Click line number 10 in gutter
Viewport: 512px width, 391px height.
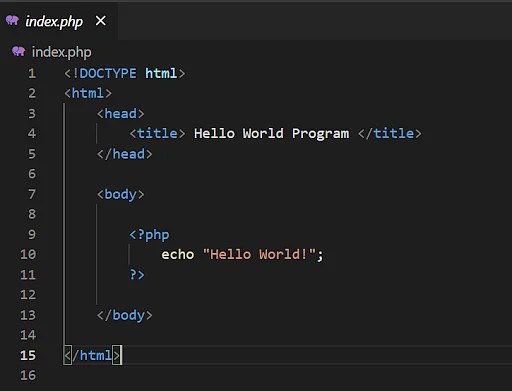[x=28, y=254]
